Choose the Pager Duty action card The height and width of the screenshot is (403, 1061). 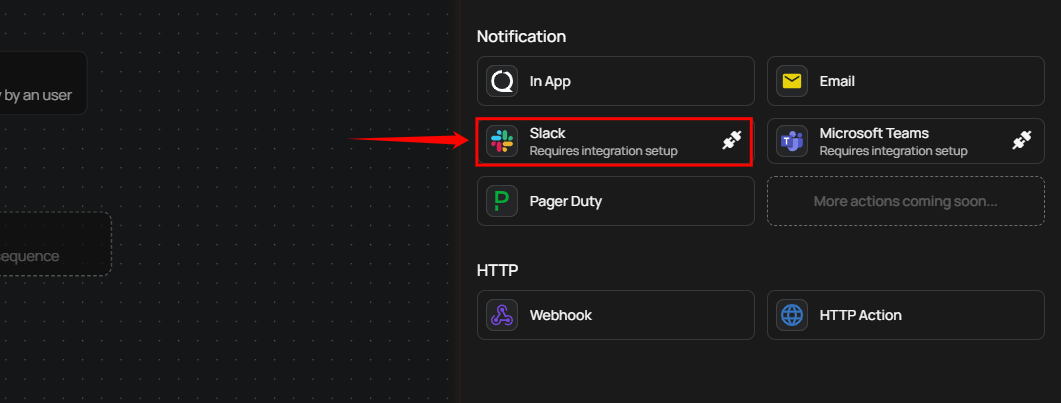(616, 201)
